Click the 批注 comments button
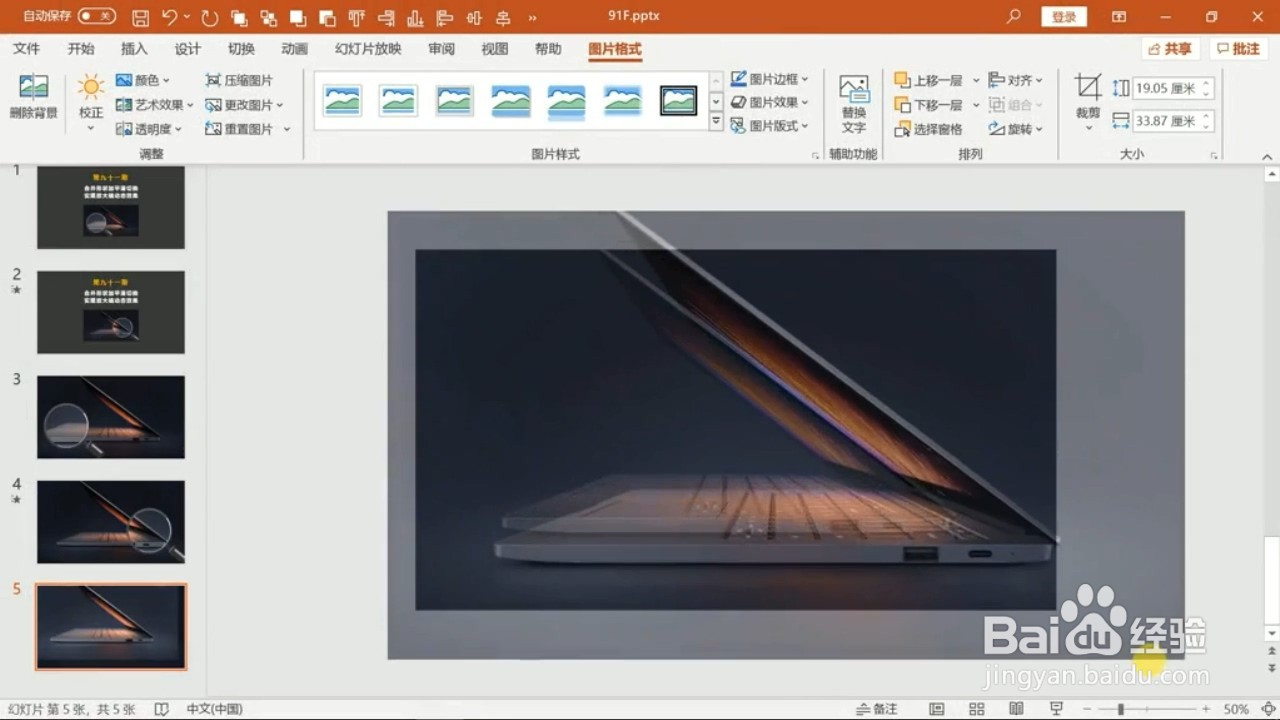The width and height of the screenshot is (1280, 720). pyautogui.click(x=1238, y=49)
